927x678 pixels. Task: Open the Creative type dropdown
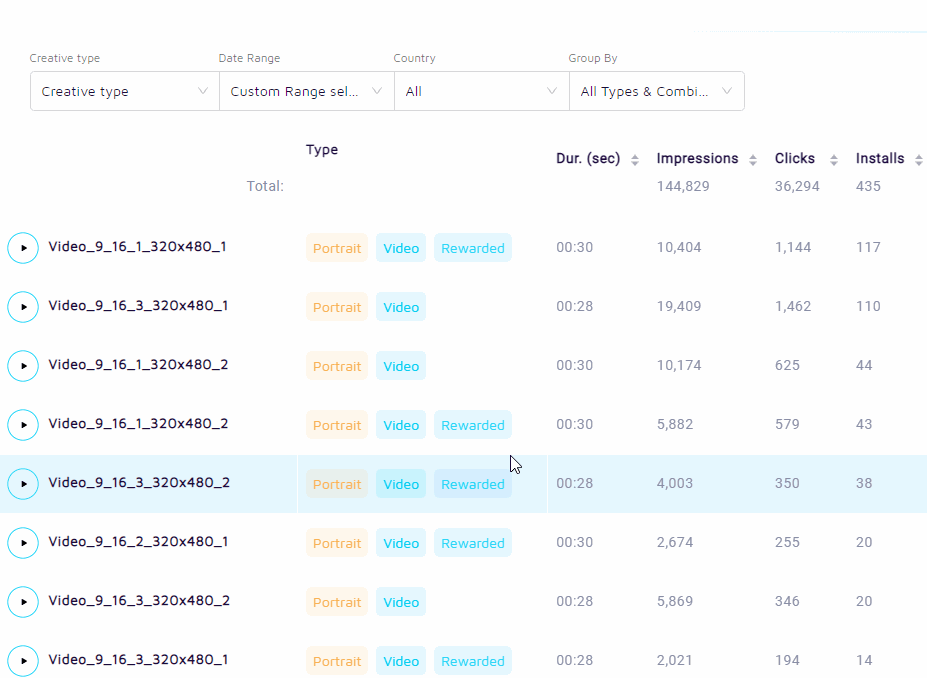[125, 91]
